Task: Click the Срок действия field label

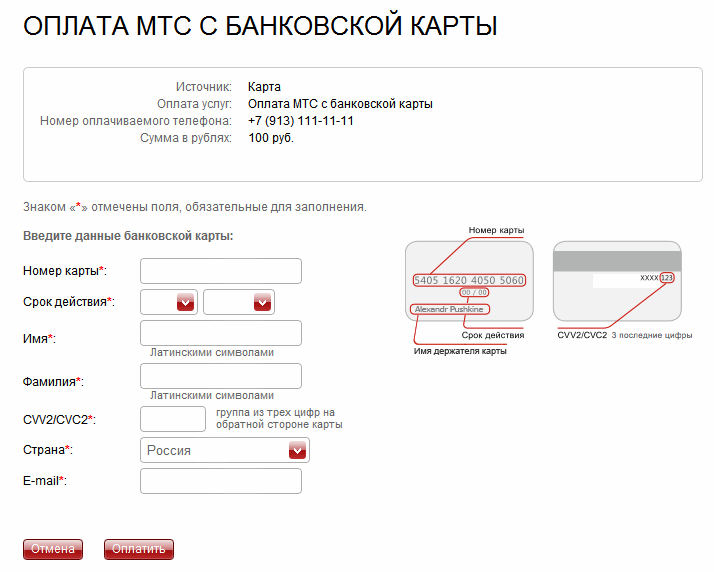Action: point(69,302)
